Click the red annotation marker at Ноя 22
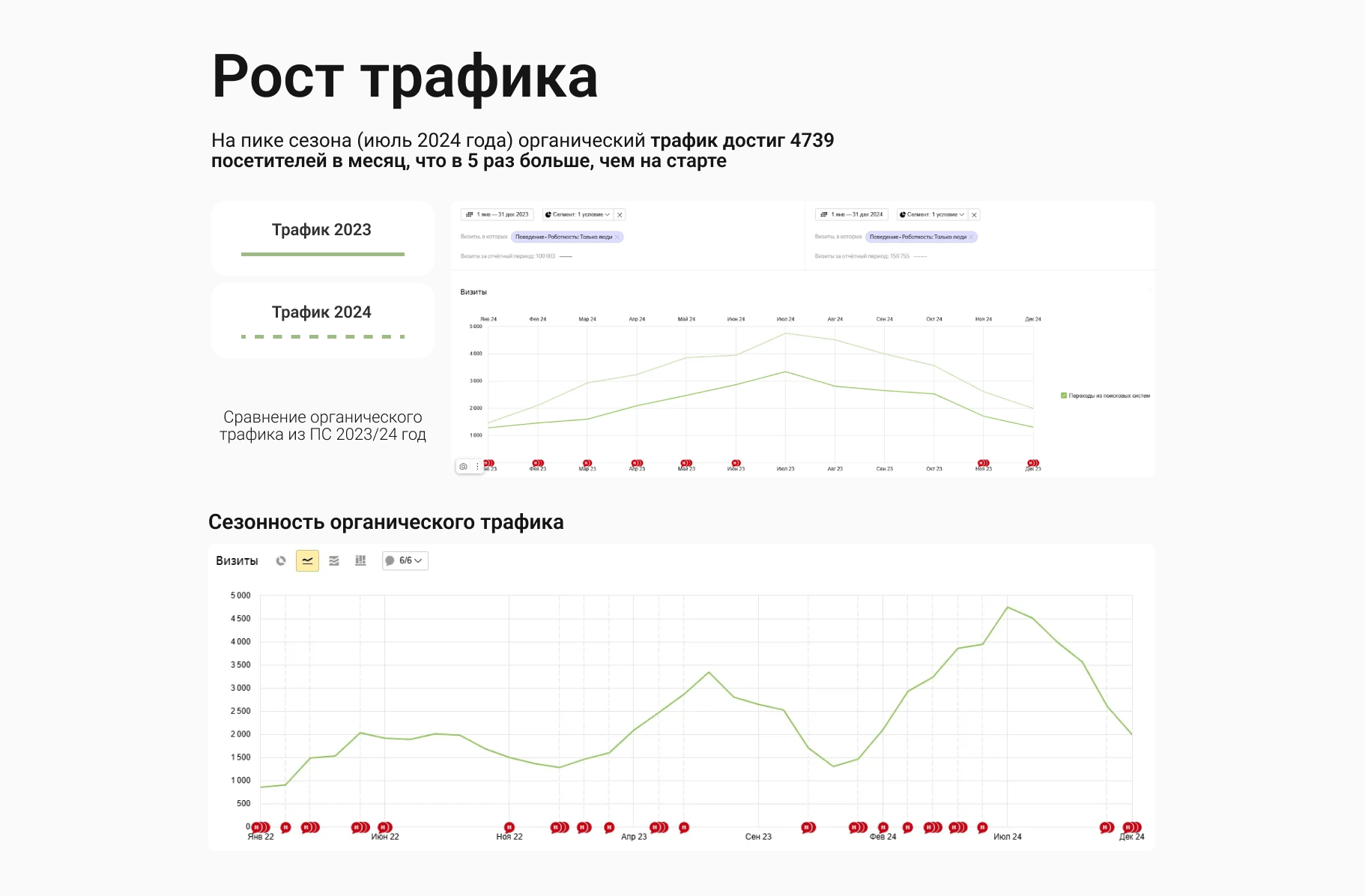The height and width of the screenshot is (896, 1365). click(509, 828)
